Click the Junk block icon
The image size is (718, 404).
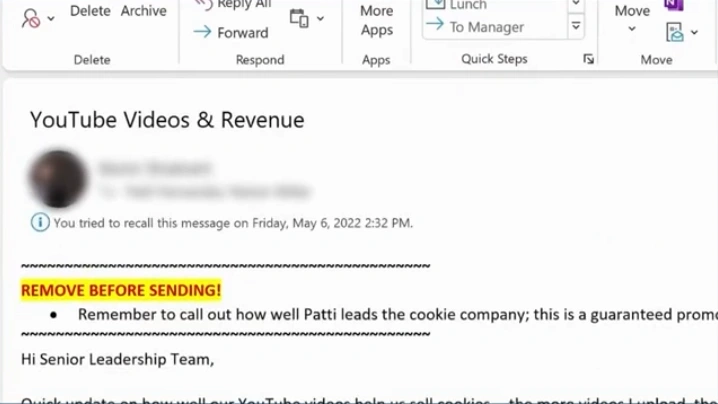pos(30,17)
